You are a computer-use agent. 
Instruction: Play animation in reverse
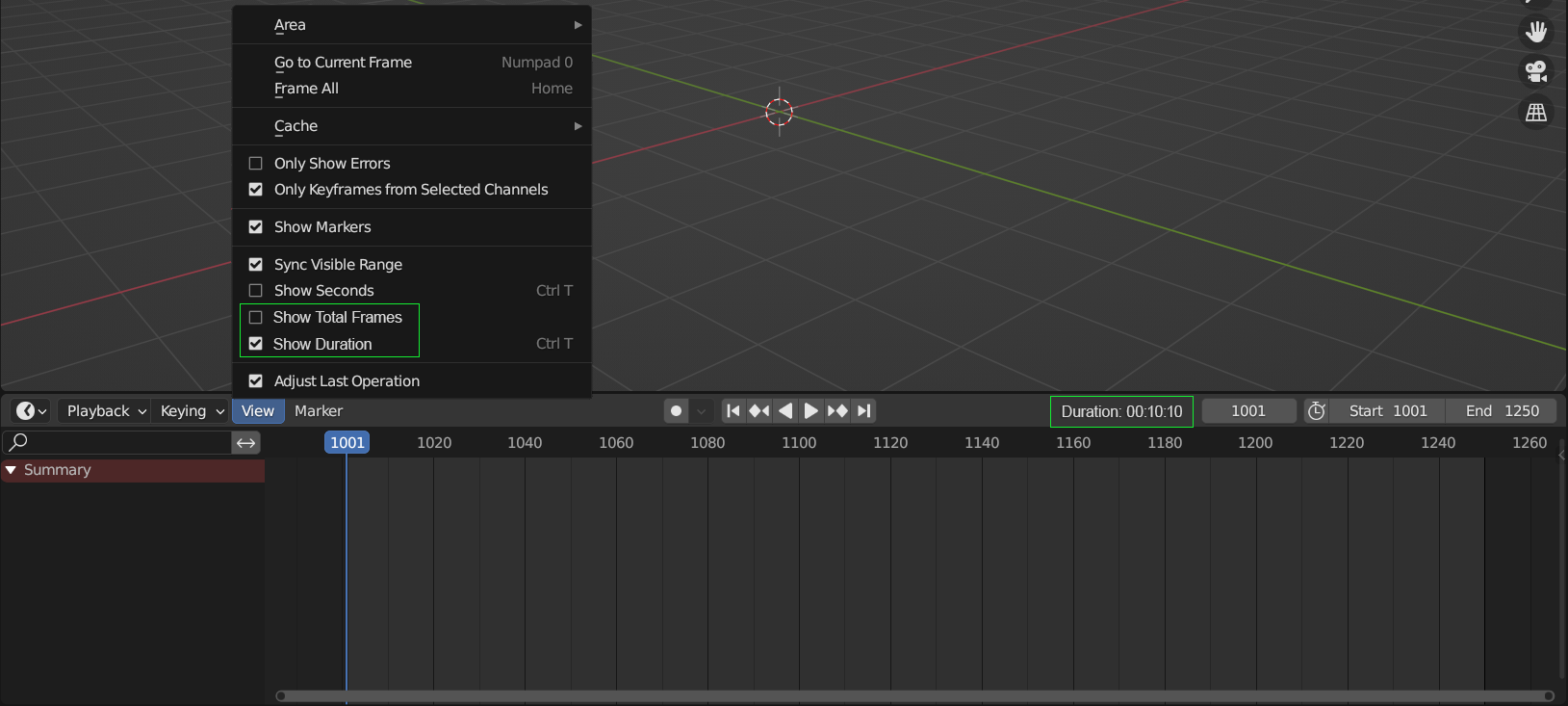pyautogui.click(x=785, y=411)
